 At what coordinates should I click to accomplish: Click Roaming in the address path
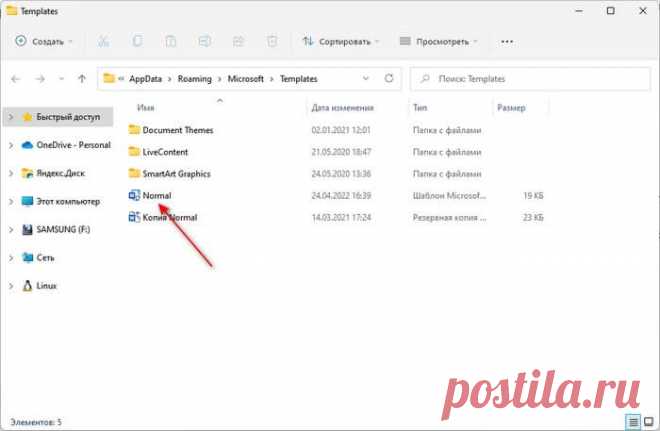tap(194, 79)
